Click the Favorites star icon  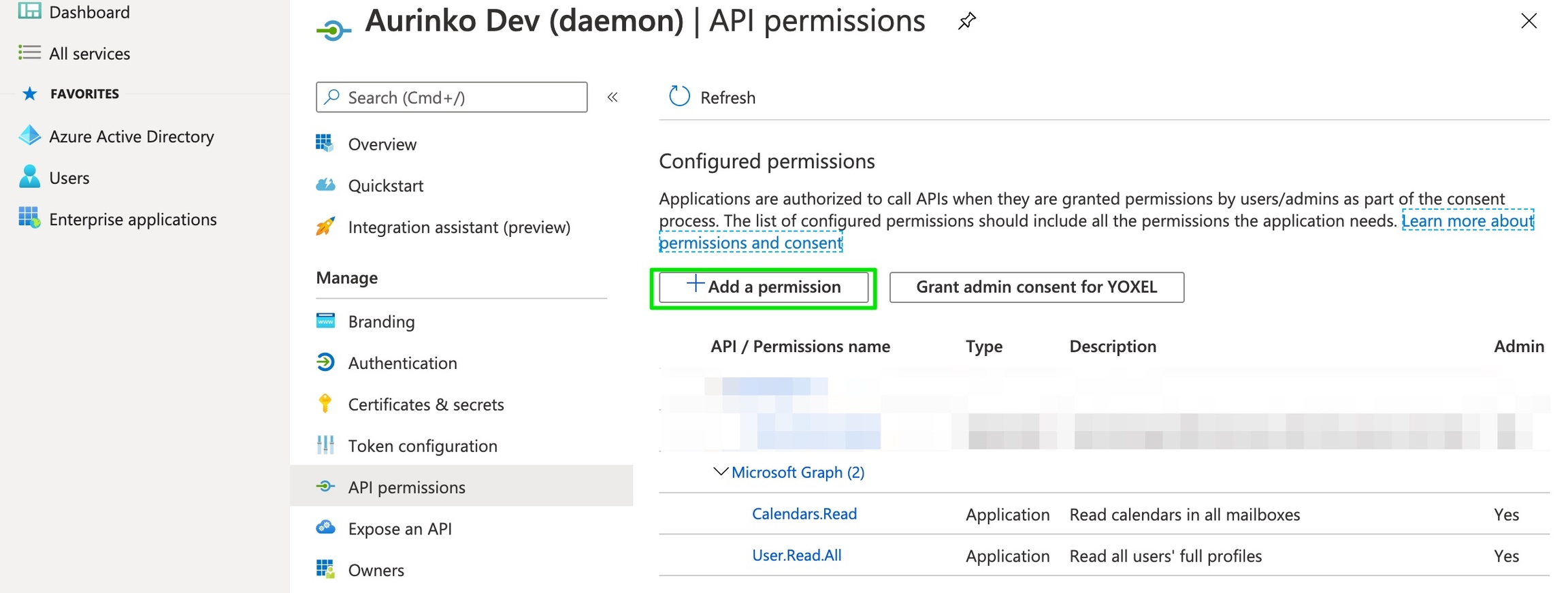pyautogui.click(x=29, y=93)
